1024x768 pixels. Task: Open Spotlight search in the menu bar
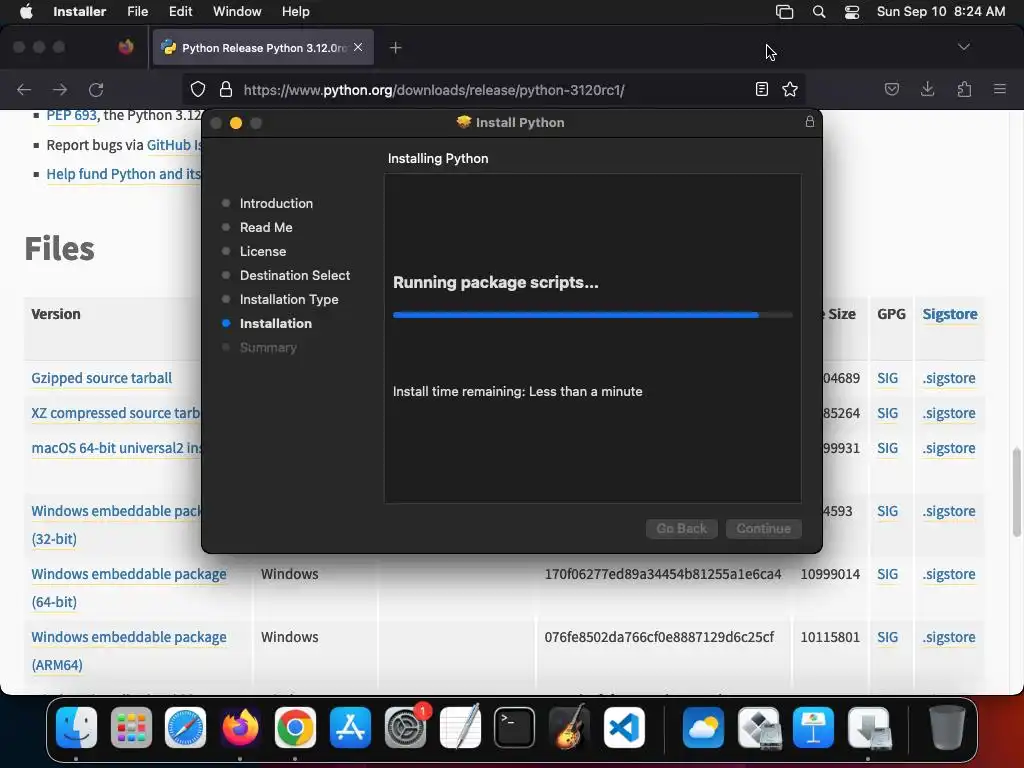(x=818, y=12)
